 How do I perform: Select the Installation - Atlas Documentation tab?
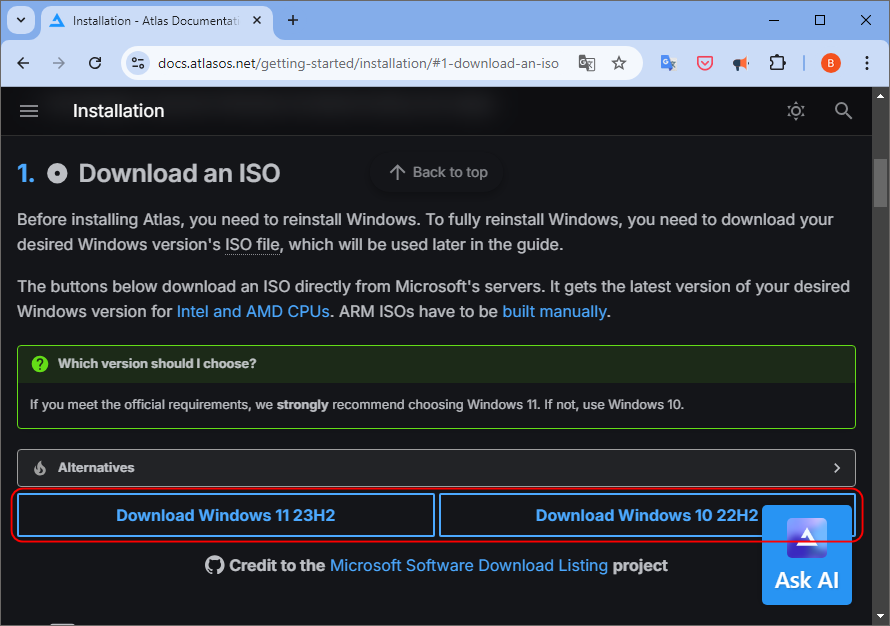pyautogui.click(x=156, y=21)
